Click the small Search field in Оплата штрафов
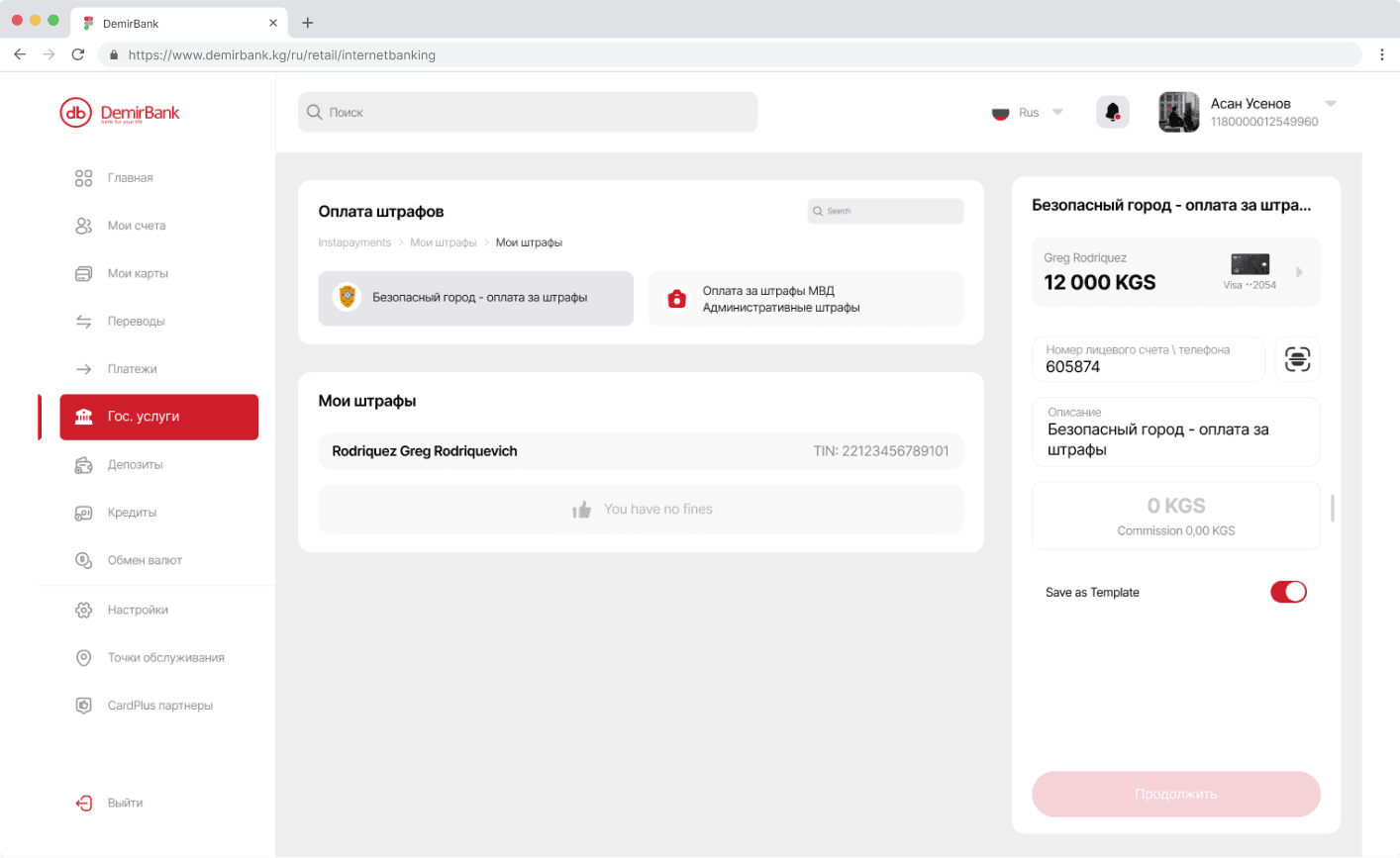This screenshot has width=1400, height=858. 885,211
